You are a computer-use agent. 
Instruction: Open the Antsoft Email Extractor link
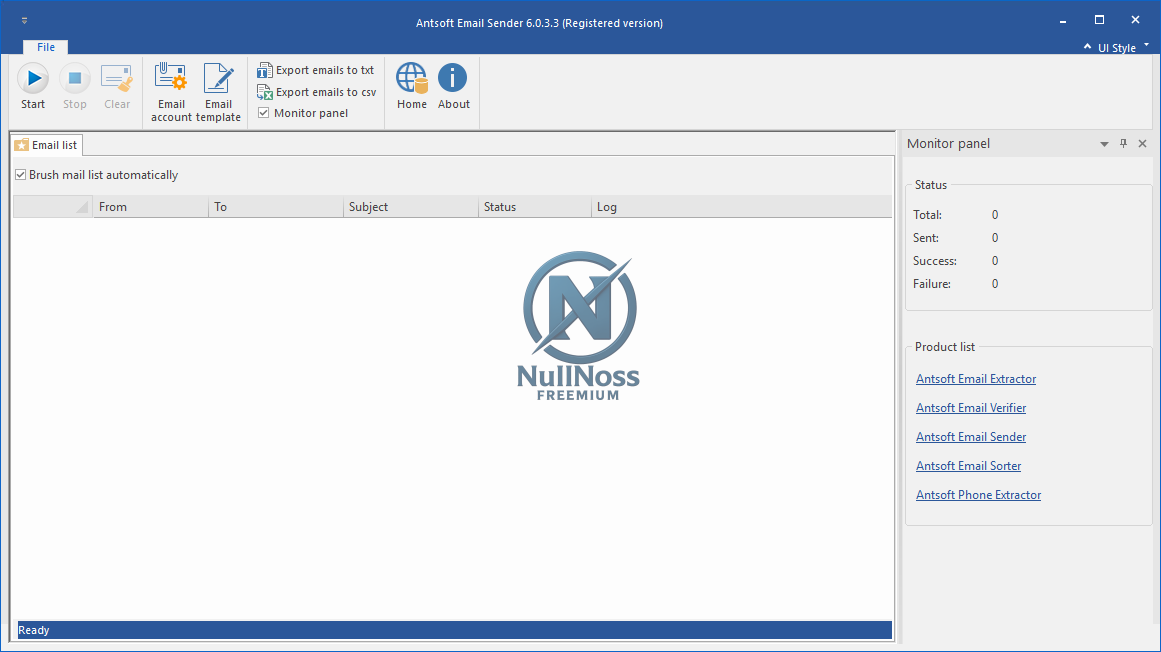pos(975,379)
